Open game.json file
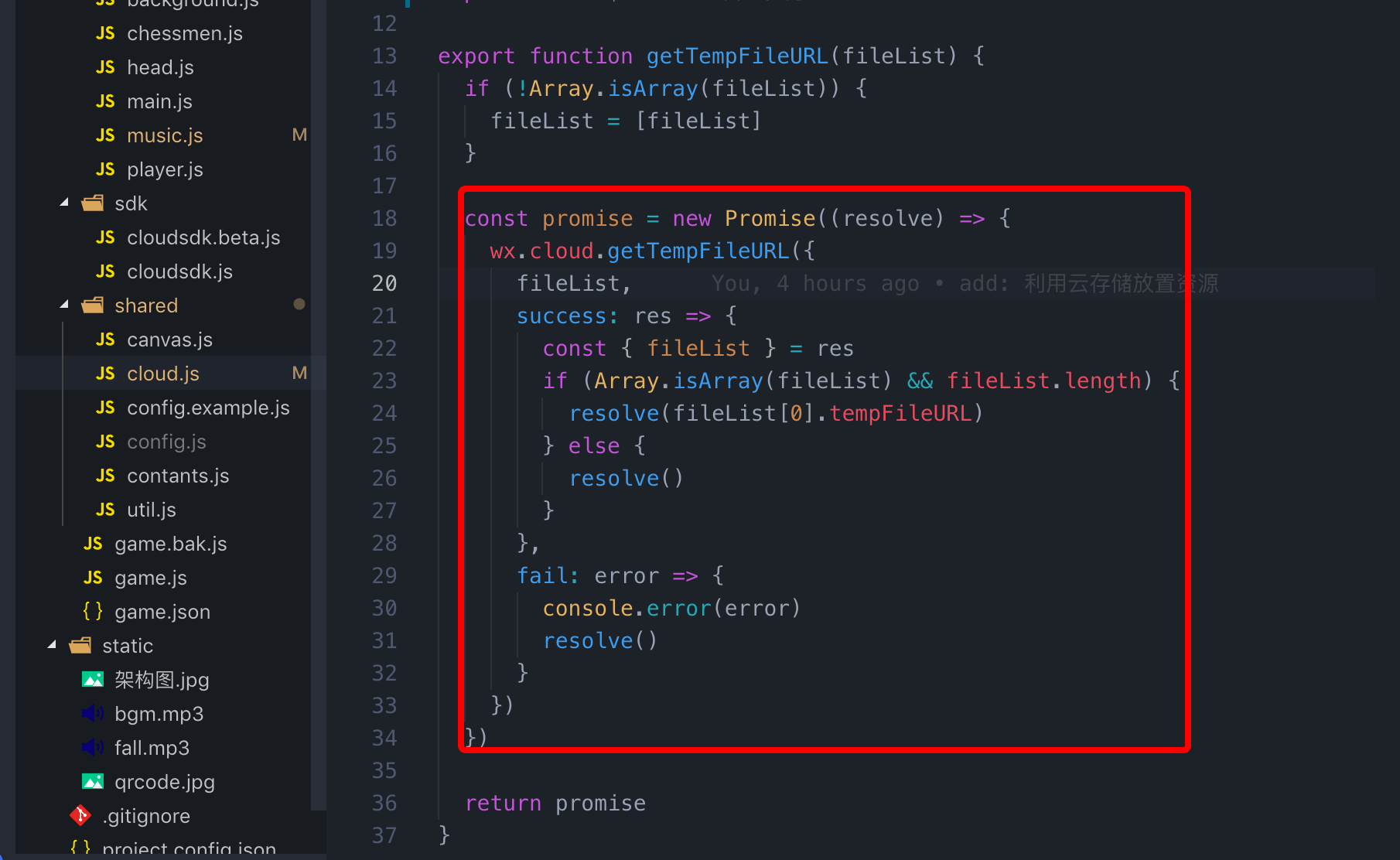 162,612
